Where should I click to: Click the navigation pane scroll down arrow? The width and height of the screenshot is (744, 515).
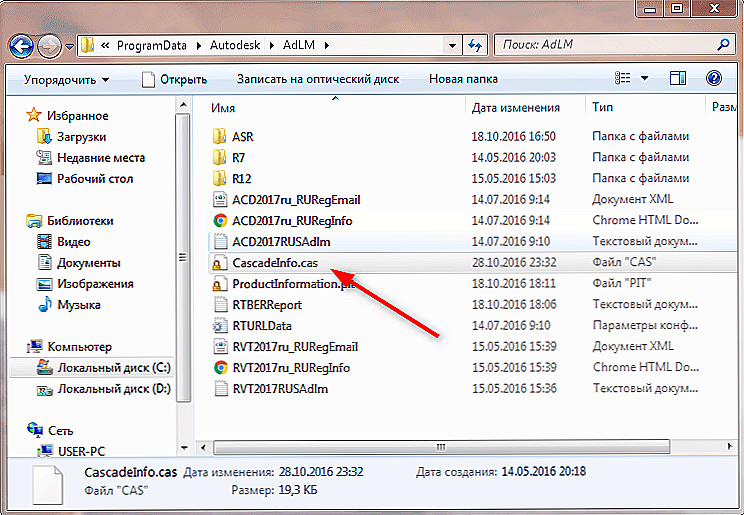point(184,448)
